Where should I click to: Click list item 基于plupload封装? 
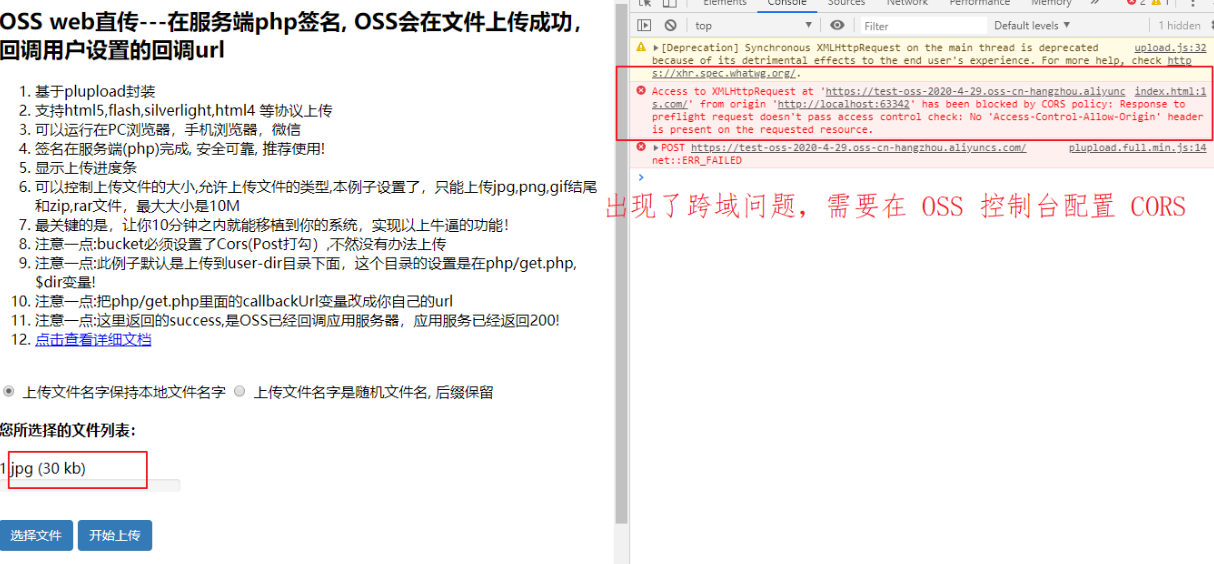[95, 91]
